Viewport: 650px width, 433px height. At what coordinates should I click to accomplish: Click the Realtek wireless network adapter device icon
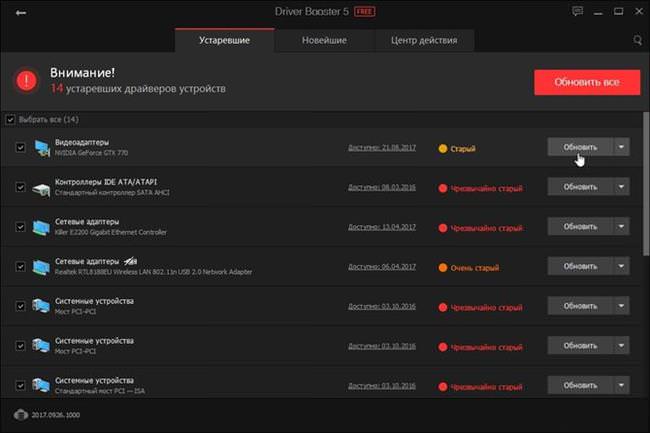click(x=41, y=267)
